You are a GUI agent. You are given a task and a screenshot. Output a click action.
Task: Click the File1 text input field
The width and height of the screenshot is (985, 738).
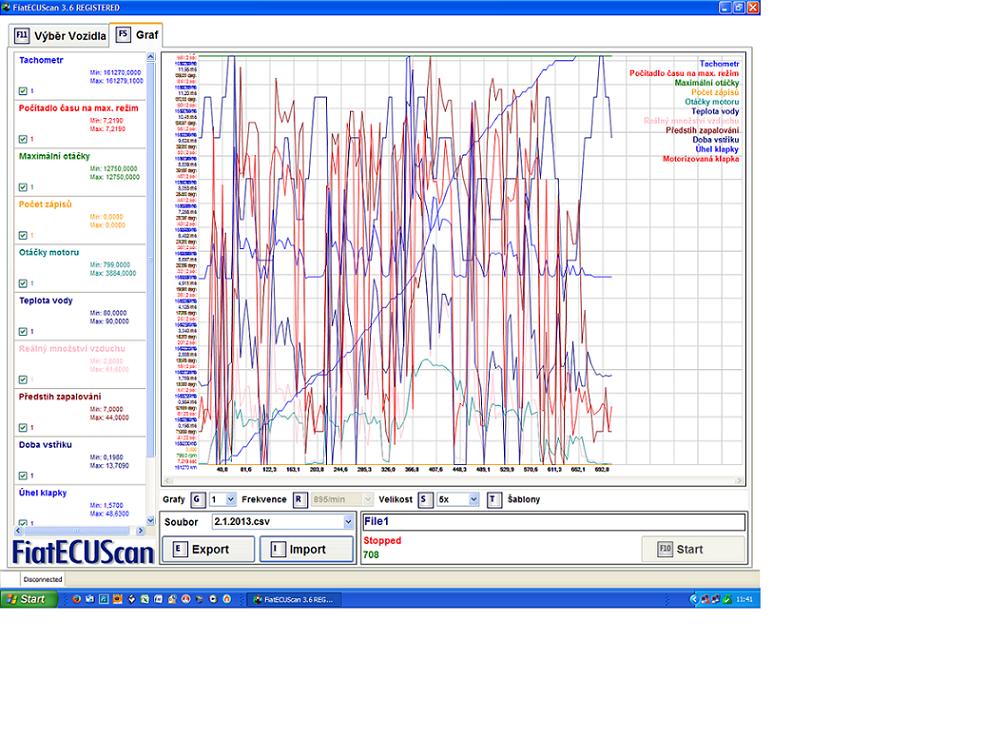553,522
